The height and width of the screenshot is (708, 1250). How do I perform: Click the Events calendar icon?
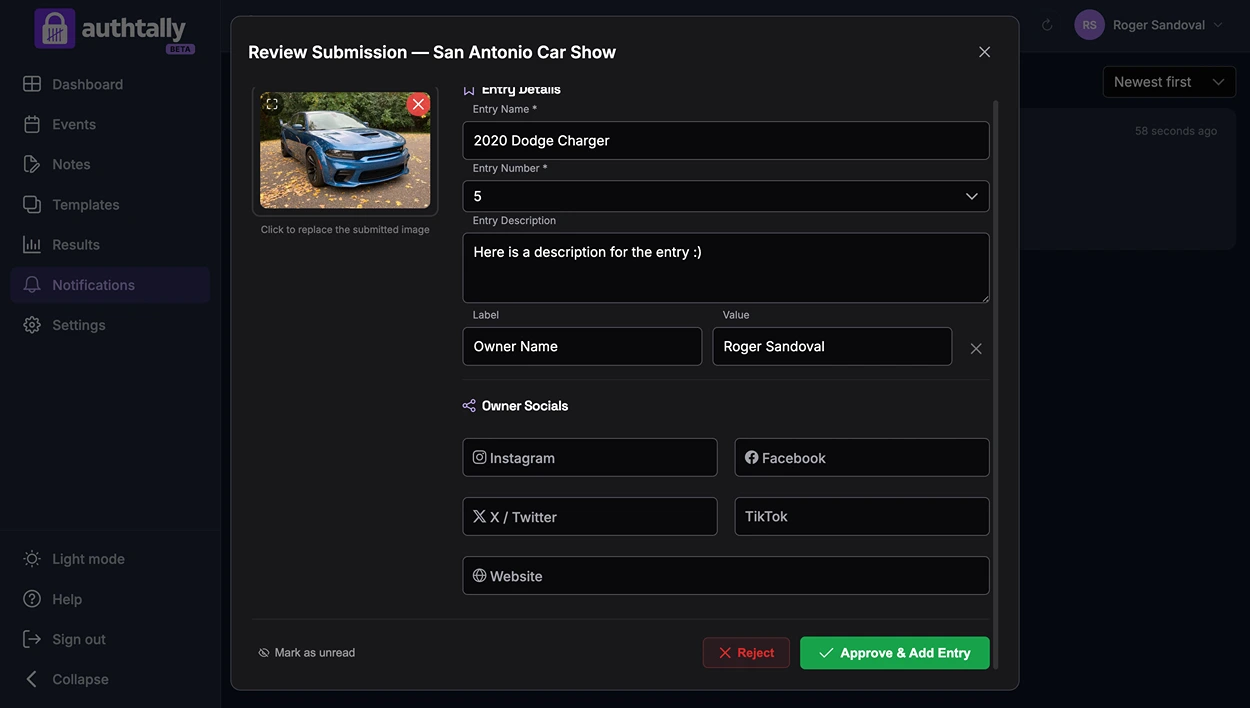[x=32, y=124]
